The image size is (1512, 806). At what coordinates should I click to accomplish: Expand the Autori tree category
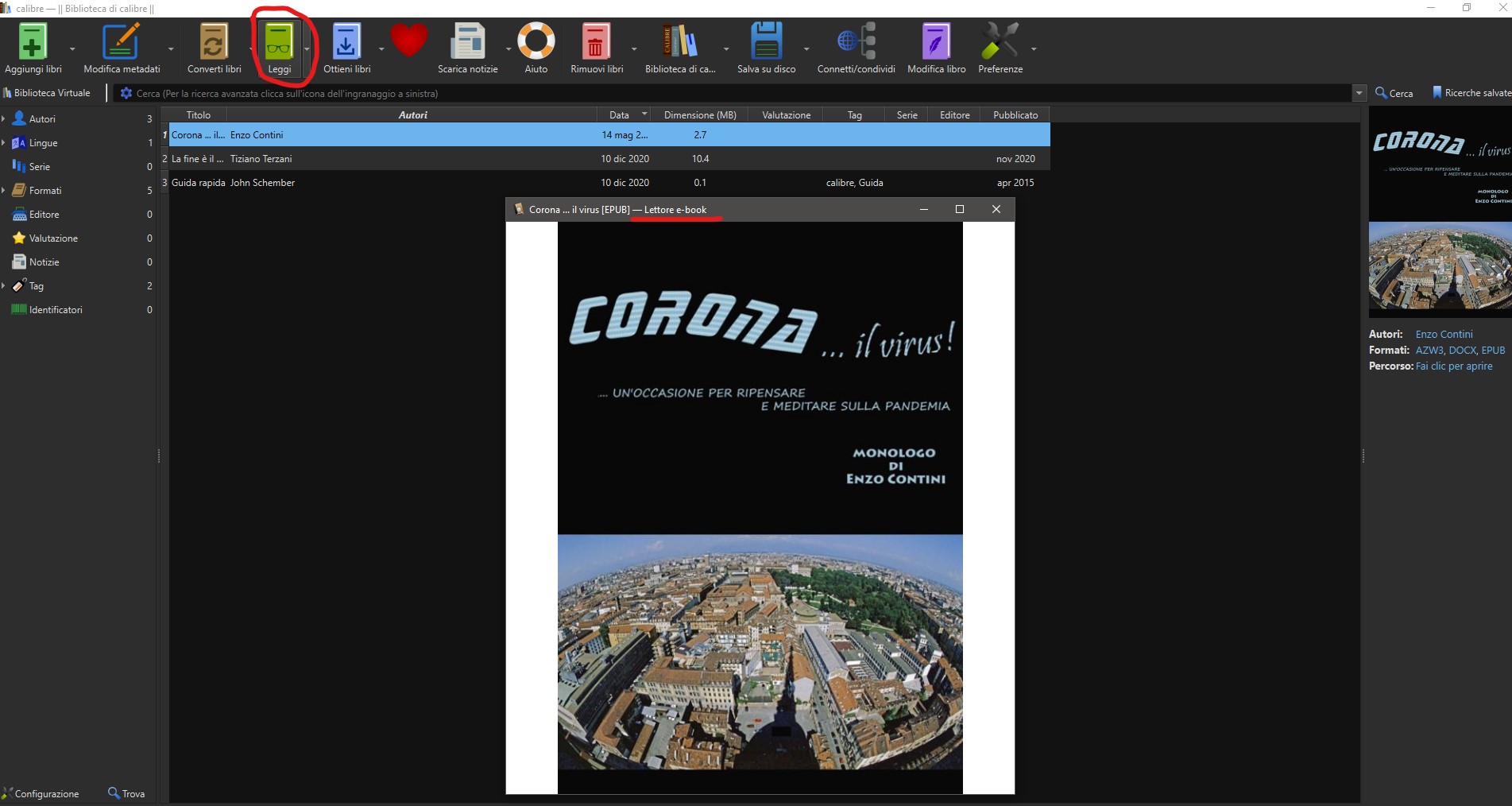(x=4, y=119)
